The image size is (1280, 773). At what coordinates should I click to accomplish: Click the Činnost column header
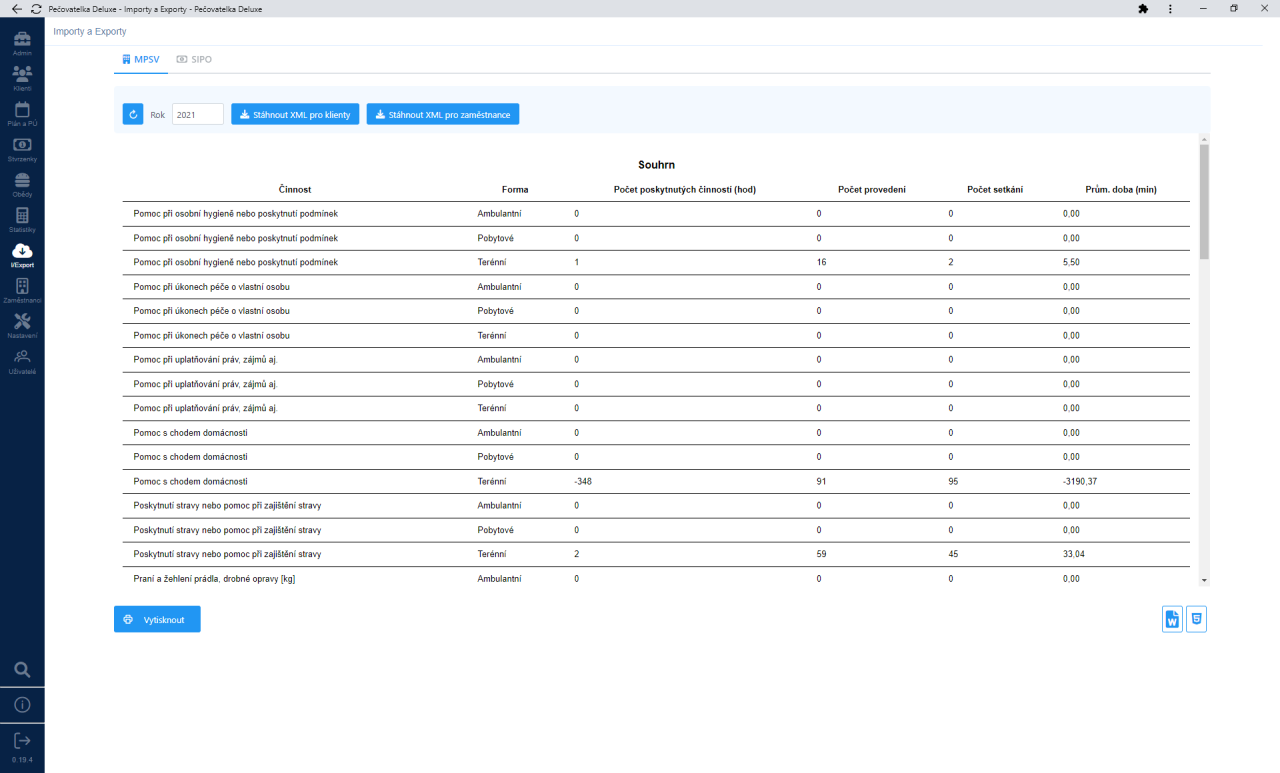coord(295,189)
